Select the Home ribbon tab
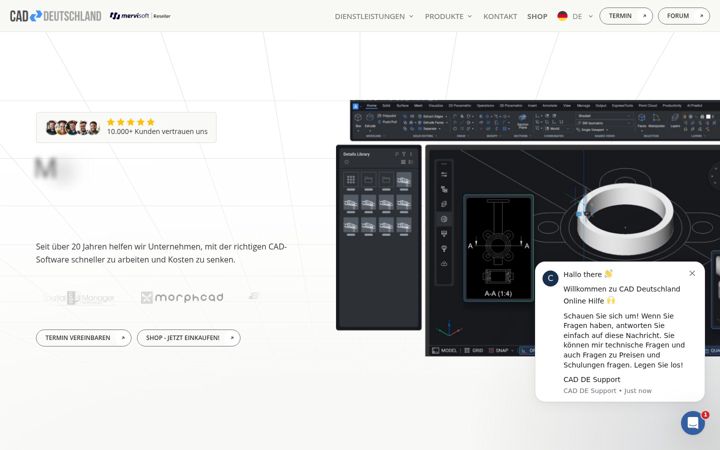 [371, 106]
